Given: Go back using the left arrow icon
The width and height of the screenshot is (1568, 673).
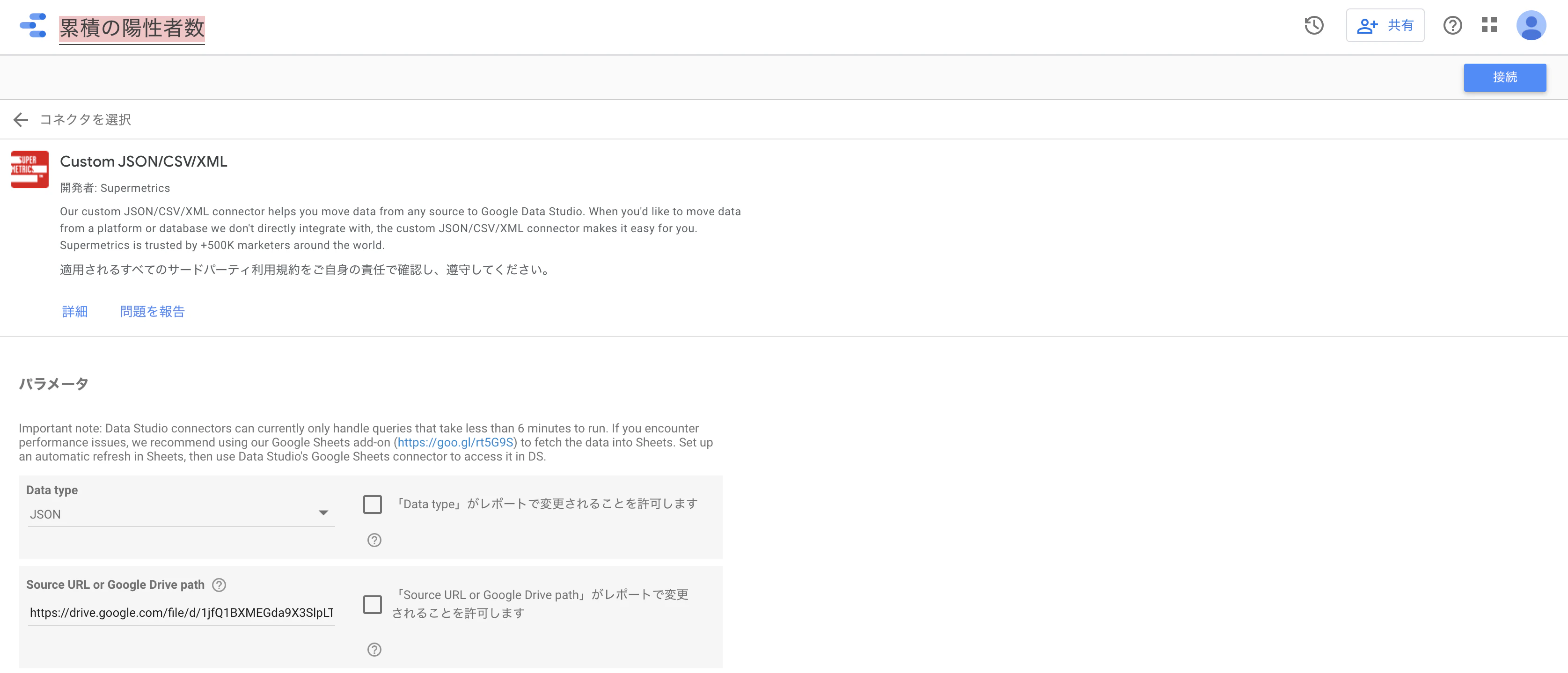Looking at the screenshot, I should point(21,120).
